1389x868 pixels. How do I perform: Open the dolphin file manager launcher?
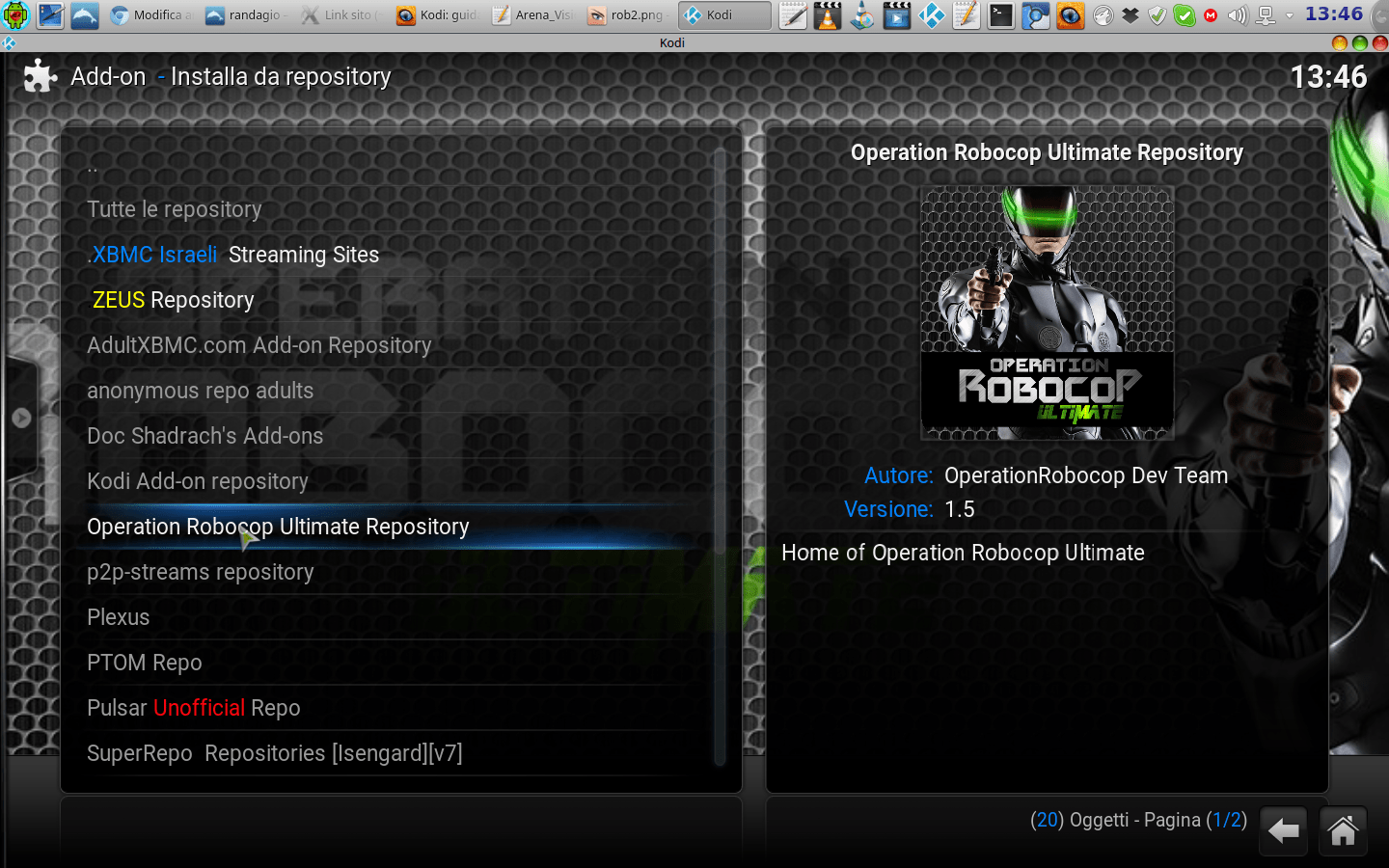[x=85, y=14]
